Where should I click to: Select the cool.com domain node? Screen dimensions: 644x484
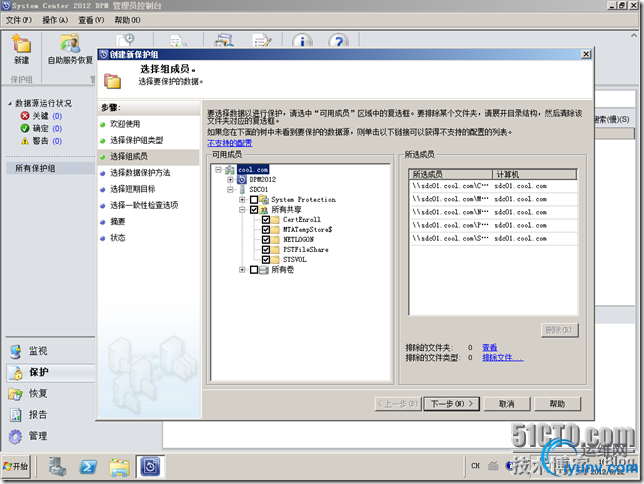click(253, 170)
